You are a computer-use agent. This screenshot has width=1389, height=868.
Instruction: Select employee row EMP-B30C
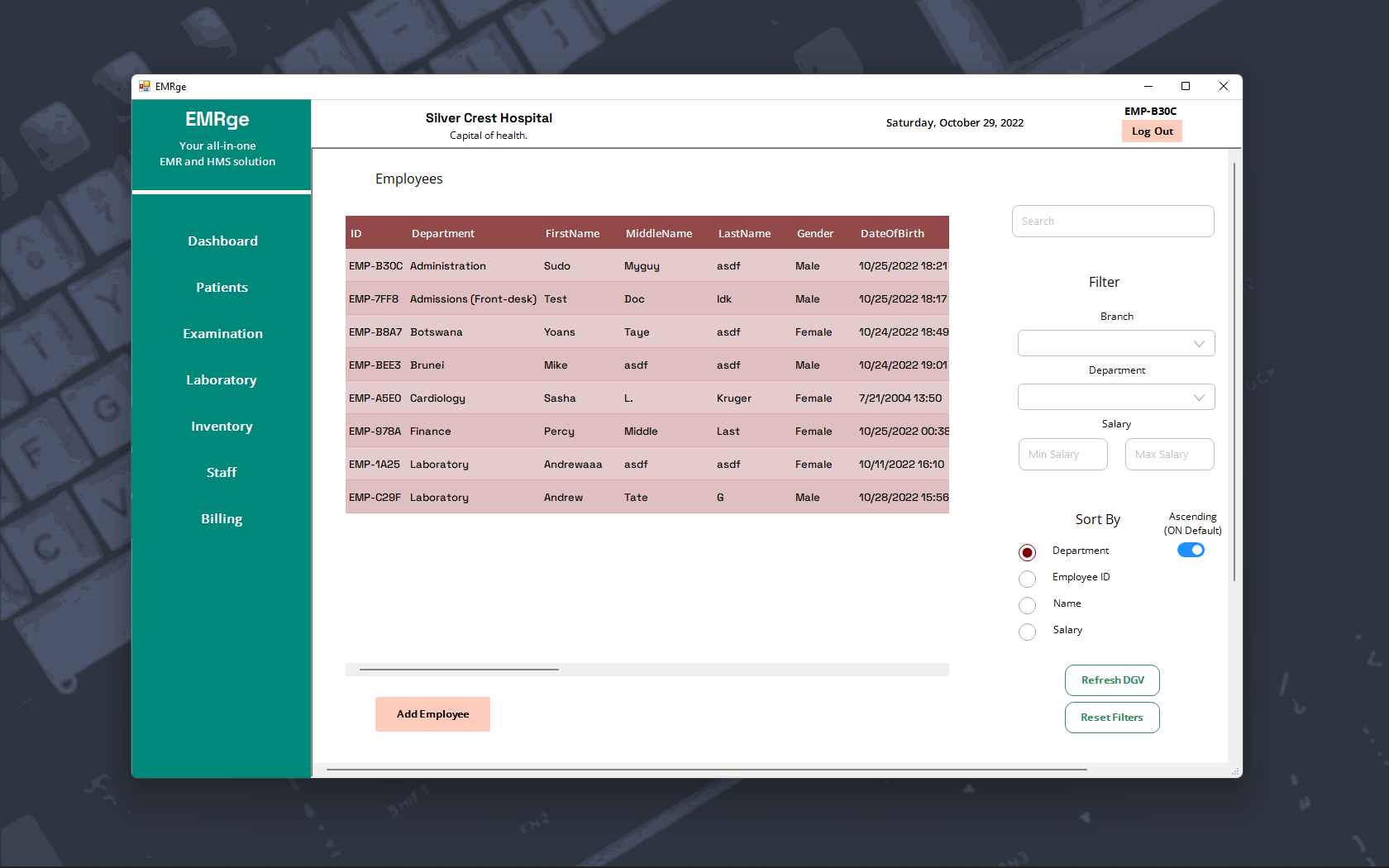[647, 265]
